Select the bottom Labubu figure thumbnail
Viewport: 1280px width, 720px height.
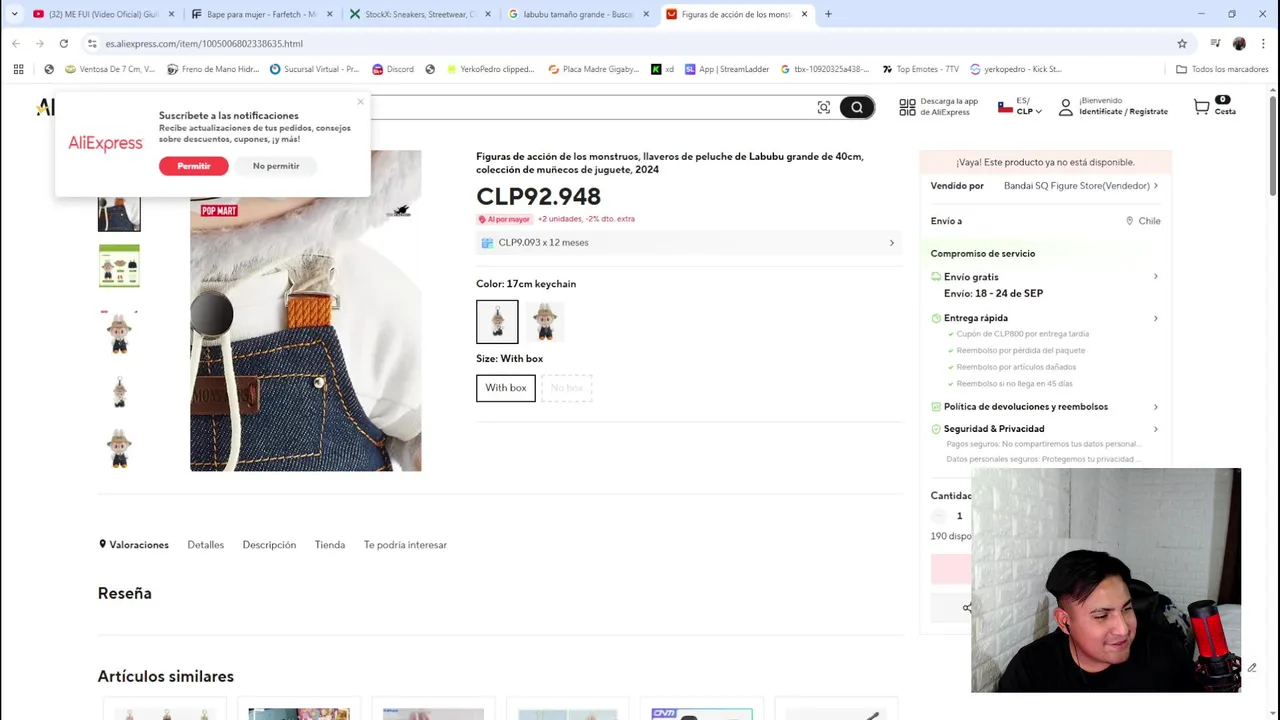point(119,450)
